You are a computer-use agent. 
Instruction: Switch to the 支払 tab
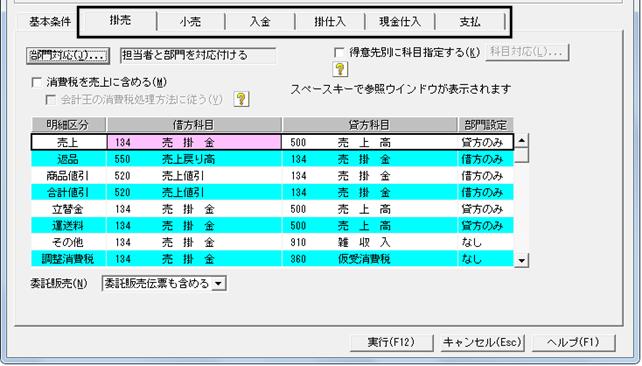click(x=470, y=22)
